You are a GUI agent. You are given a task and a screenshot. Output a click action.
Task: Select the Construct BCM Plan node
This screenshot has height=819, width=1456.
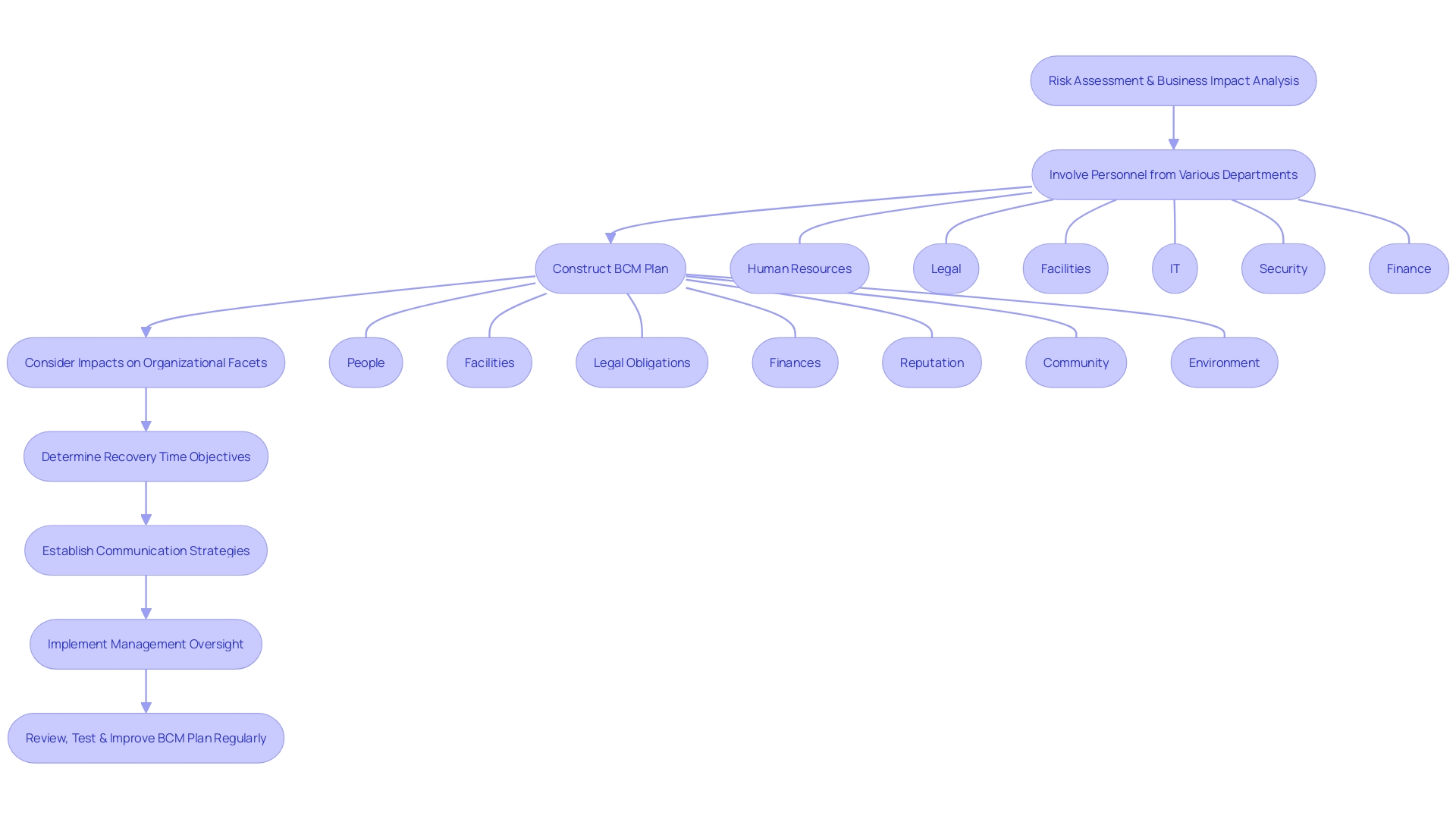pos(611,268)
